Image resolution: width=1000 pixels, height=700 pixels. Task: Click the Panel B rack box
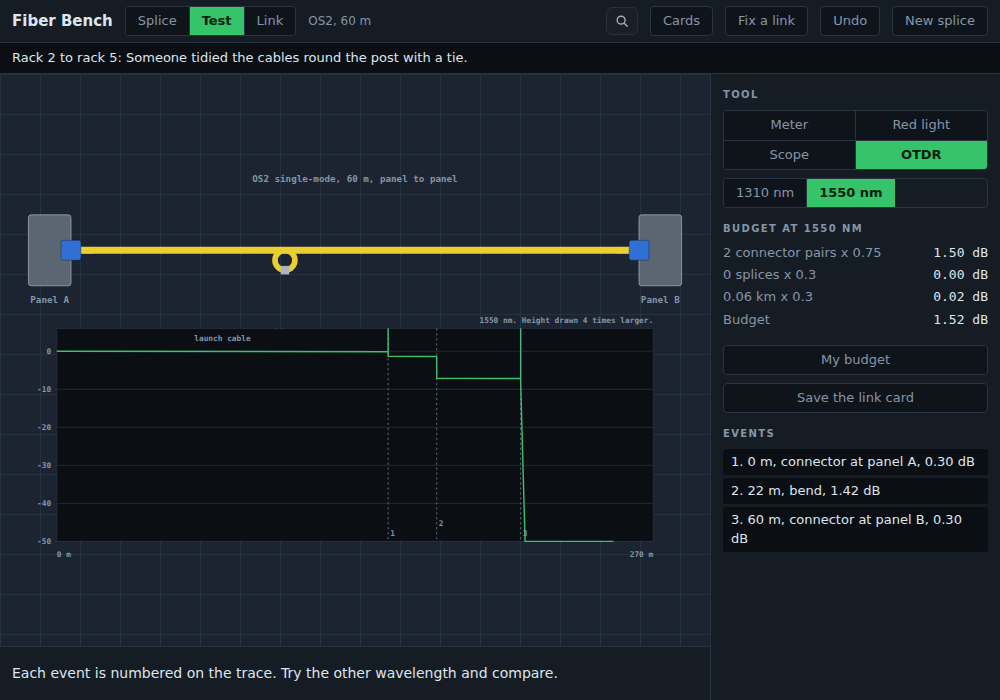click(660, 250)
